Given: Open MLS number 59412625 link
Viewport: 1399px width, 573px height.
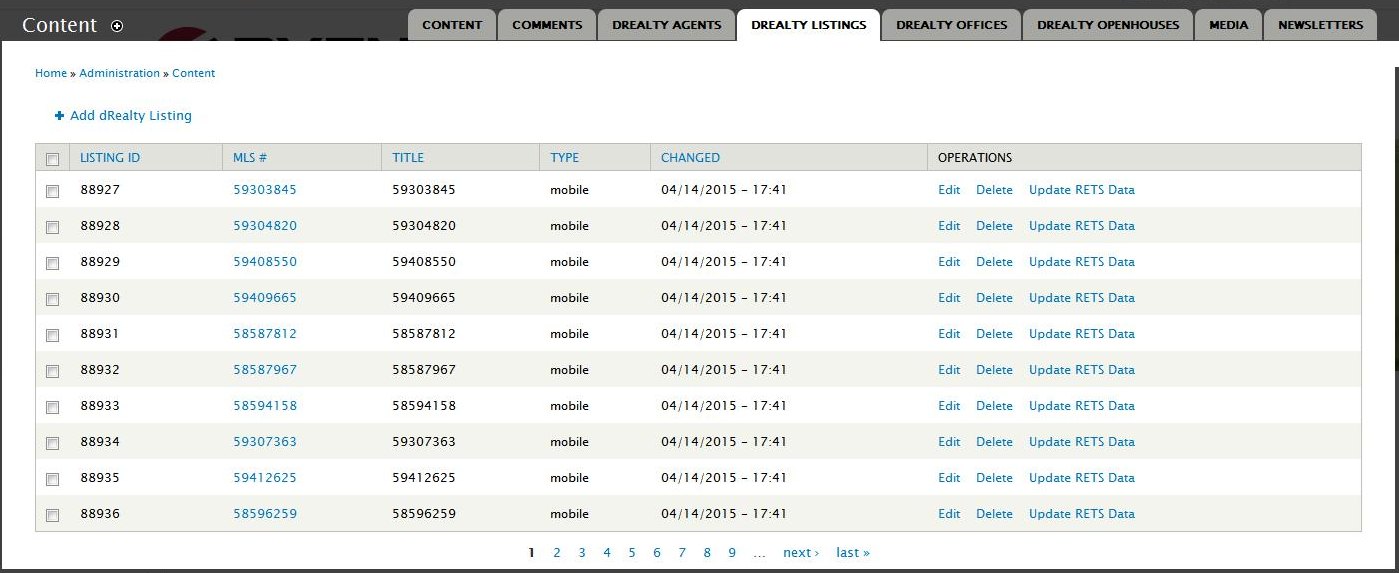Looking at the screenshot, I should click(265, 478).
